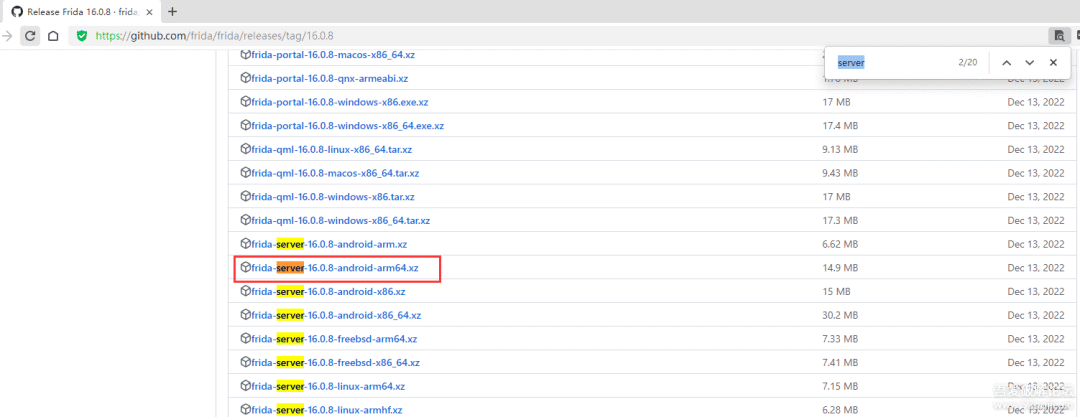Click date for frida-server android-arm64 row
Screen dimensions: 1080x417
pos(1035,268)
